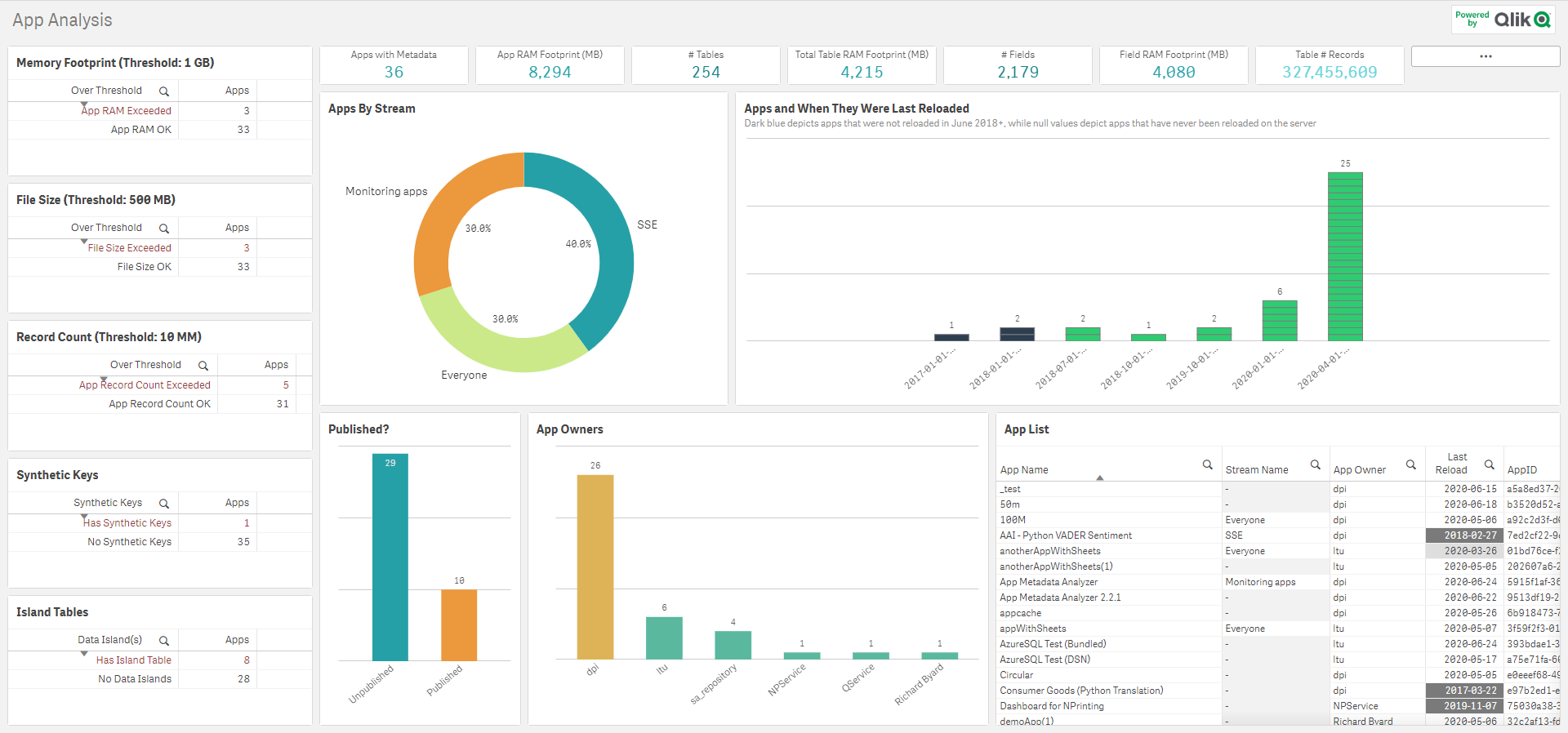Sort App List by App Name header
The width and height of the screenshot is (1568, 733).
coord(1024,470)
